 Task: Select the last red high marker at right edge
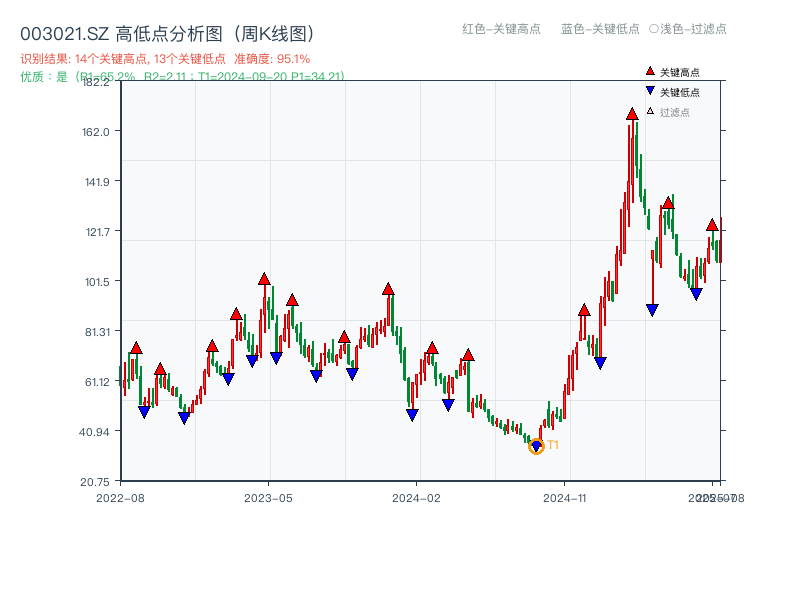712,225
